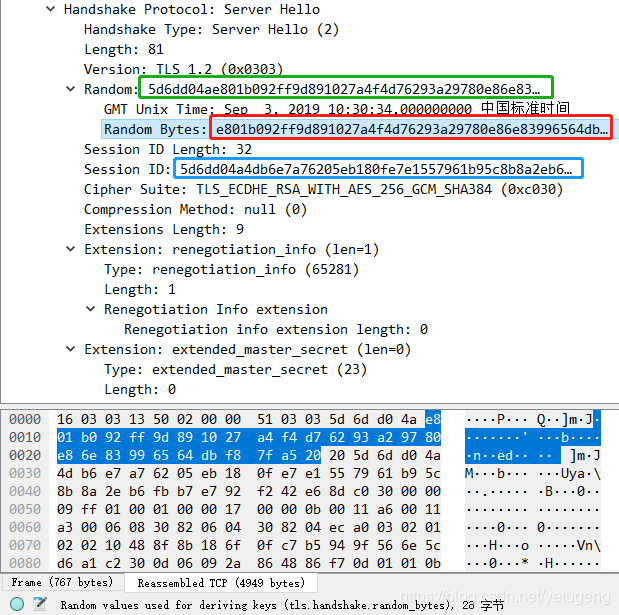Open capture file comment notepad icon
619x615 pixels.
39,604
